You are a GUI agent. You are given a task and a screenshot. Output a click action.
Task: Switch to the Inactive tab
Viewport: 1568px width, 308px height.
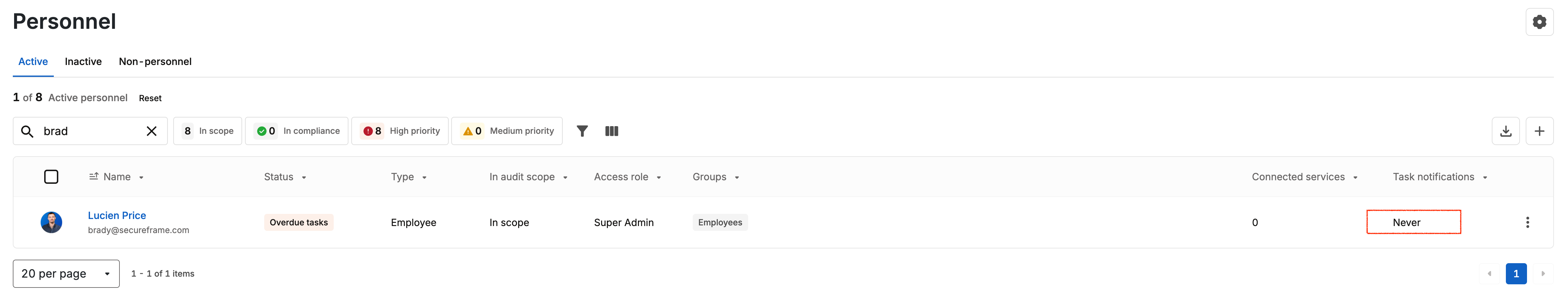(x=83, y=61)
